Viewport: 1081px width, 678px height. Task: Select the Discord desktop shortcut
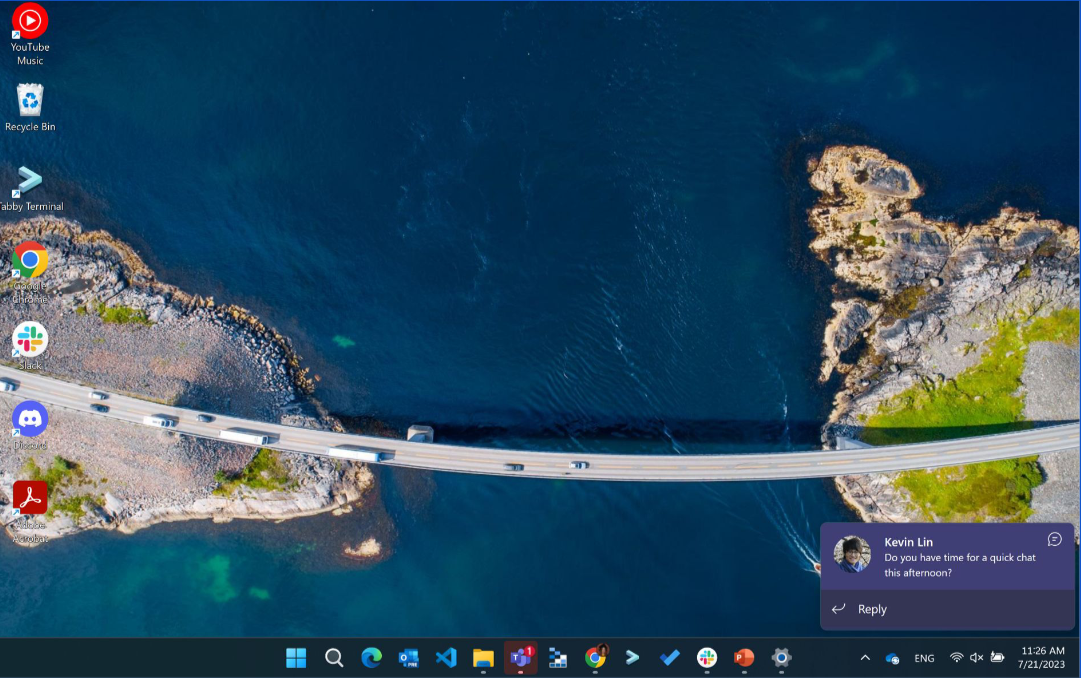(x=30, y=426)
